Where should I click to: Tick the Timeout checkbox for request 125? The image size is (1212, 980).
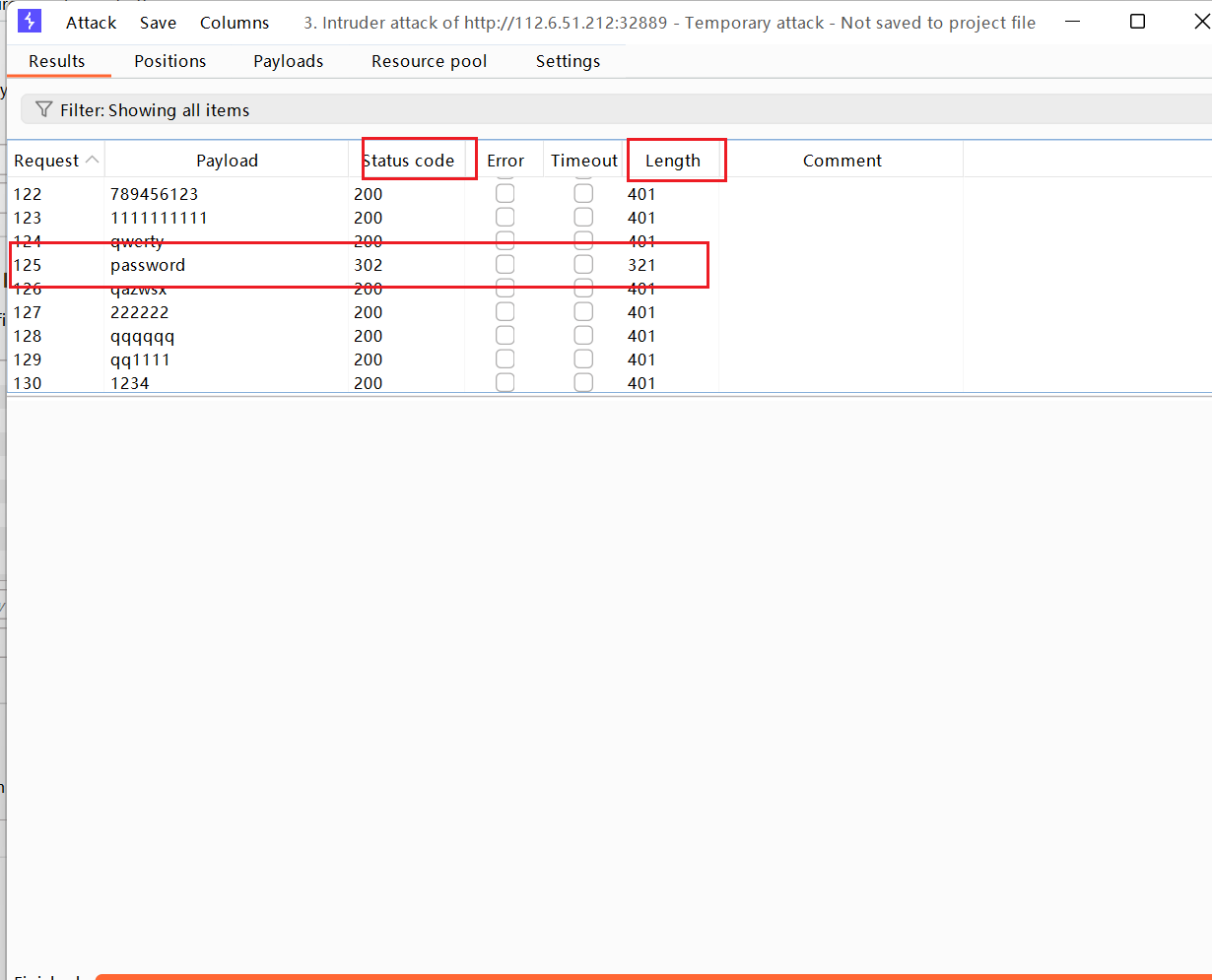[583, 265]
